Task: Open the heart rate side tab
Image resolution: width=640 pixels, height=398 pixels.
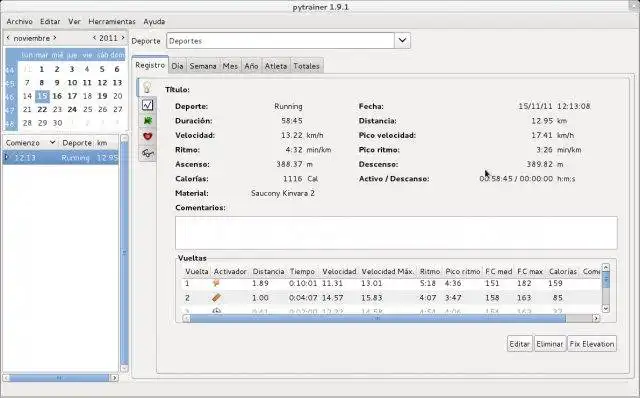Action: [147, 136]
